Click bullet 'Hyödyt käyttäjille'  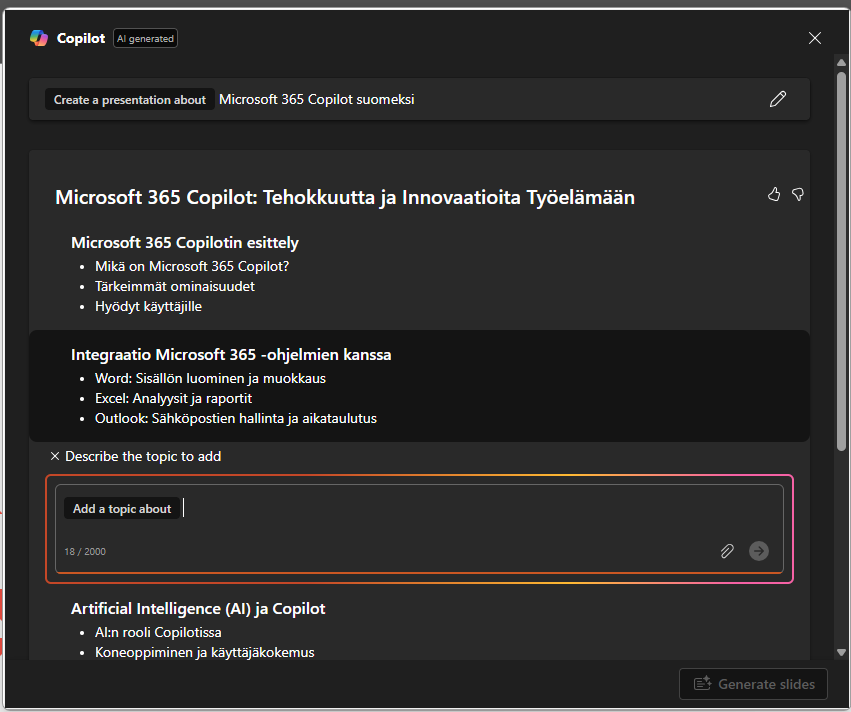point(148,307)
